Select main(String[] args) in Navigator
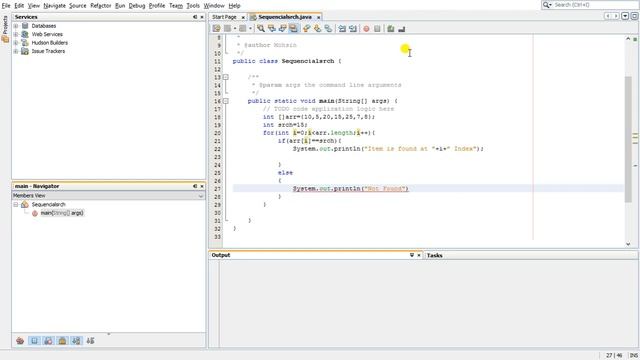 pos(62,213)
